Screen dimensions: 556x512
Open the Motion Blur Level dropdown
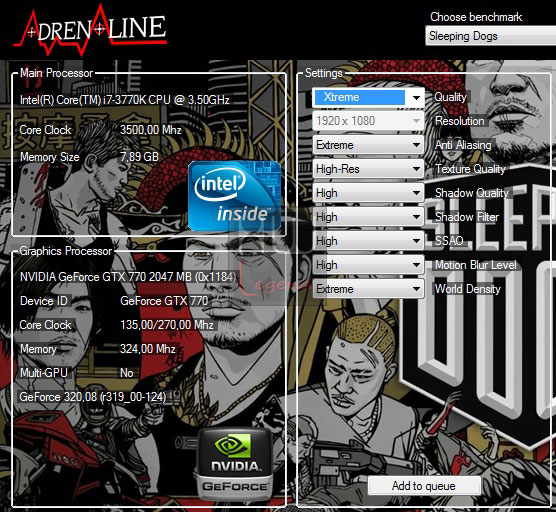368,265
